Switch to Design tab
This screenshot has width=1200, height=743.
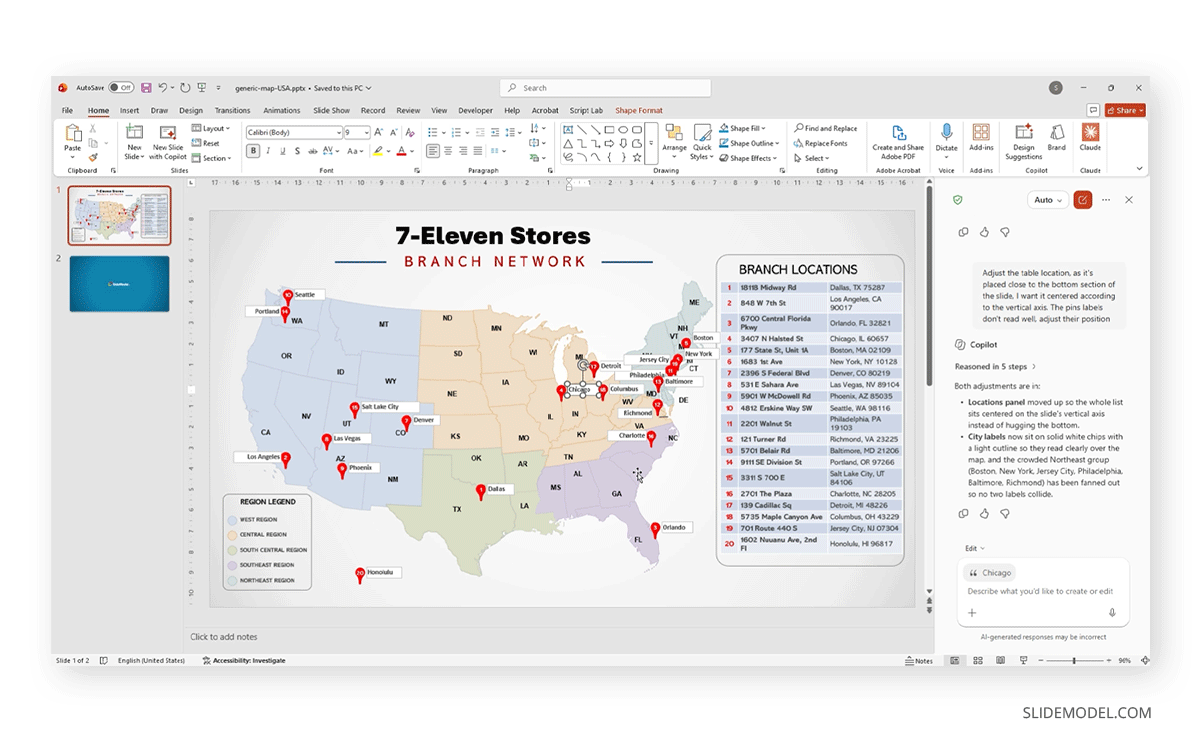click(191, 110)
